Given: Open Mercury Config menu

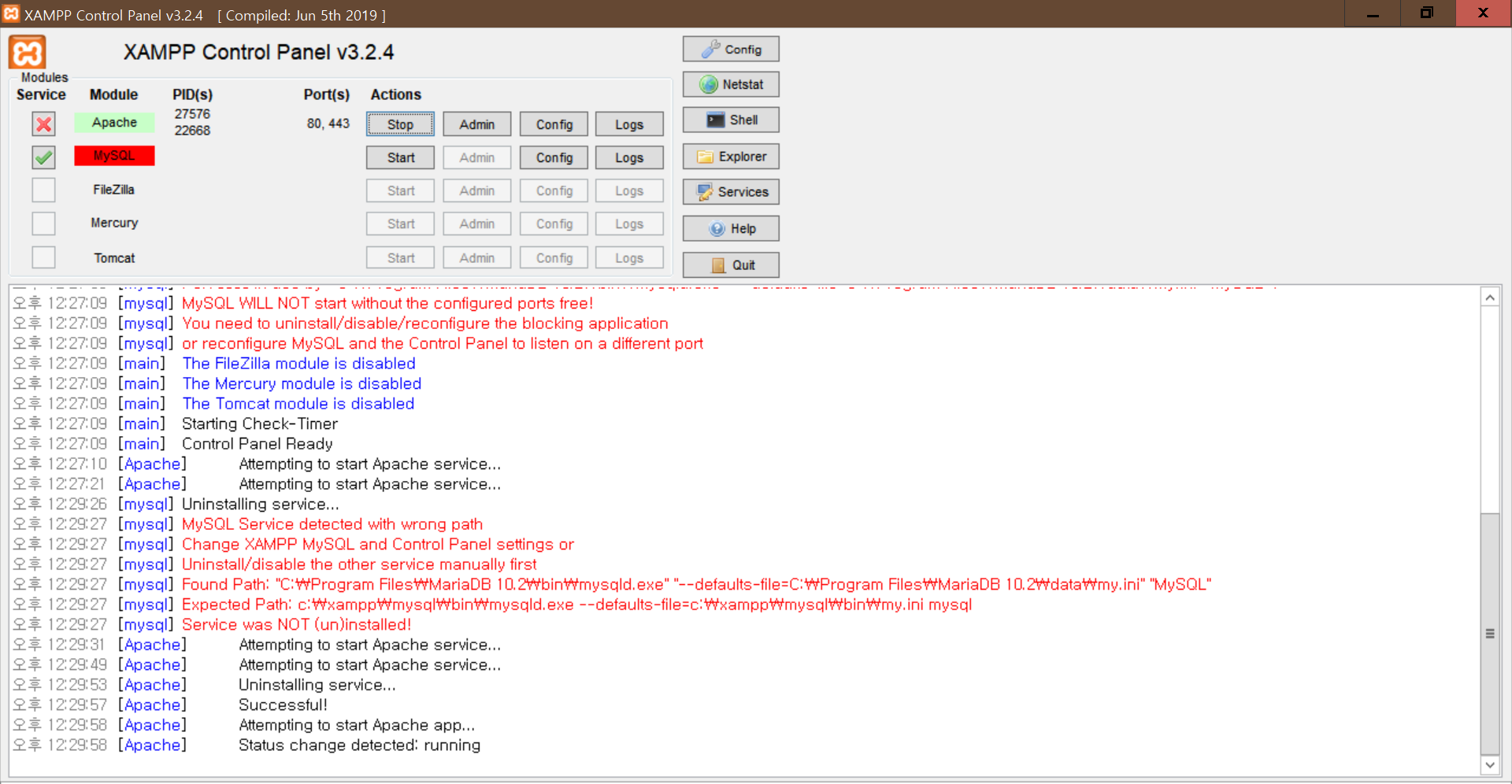Looking at the screenshot, I should pyautogui.click(x=554, y=224).
